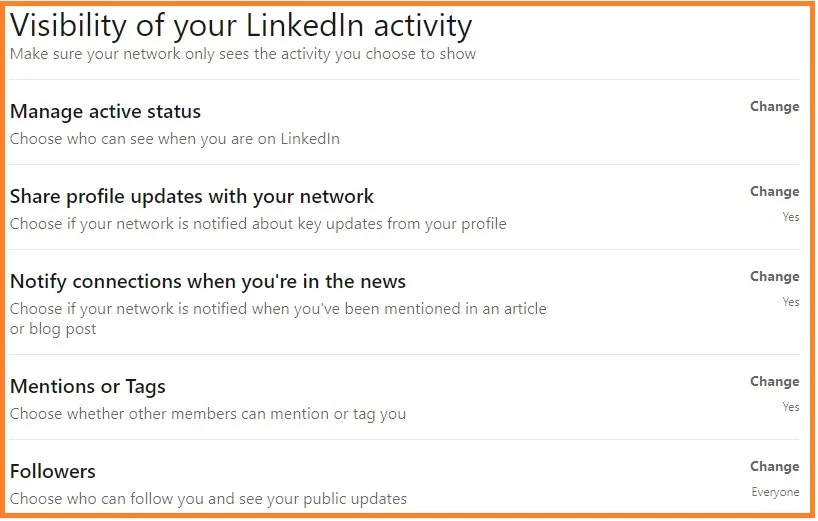Click description about members mentioning or tagging you
The width and height of the screenshot is (818, 521).
click(208, 414)
